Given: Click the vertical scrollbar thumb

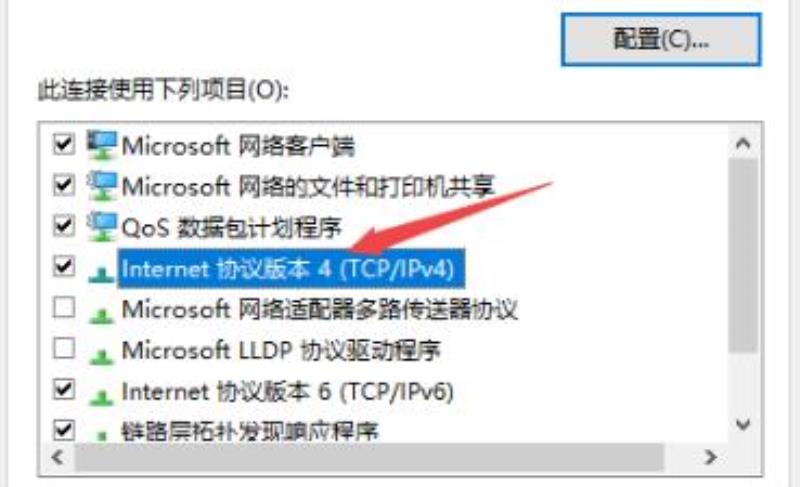Looking at the screenshot, I should pos(743,255).
